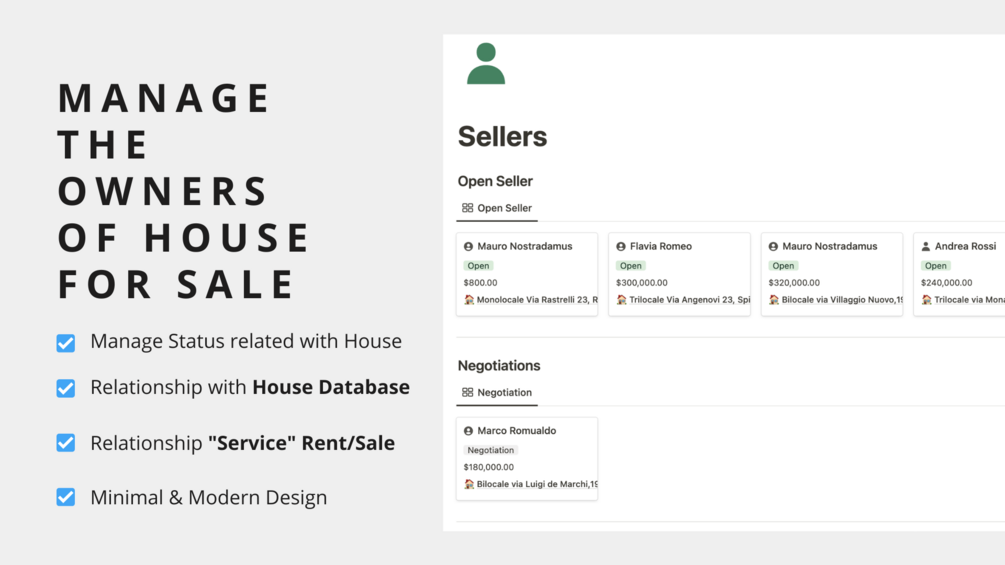The image size is (1005, 565).
Task: Click the green Sellers page person icon
Action: pos(486,63)
